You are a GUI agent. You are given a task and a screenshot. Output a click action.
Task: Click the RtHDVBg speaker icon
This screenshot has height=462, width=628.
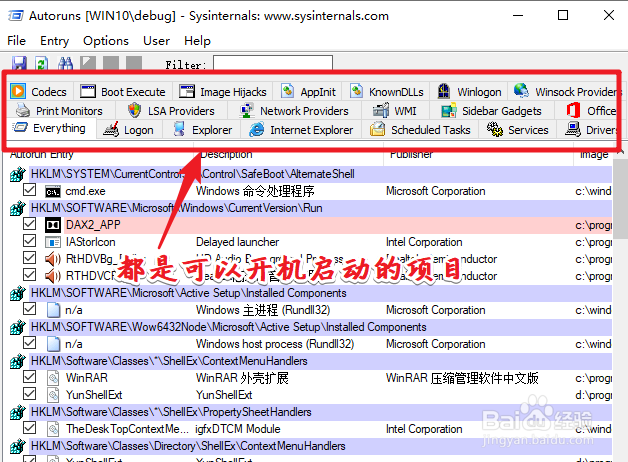(53, 259)
